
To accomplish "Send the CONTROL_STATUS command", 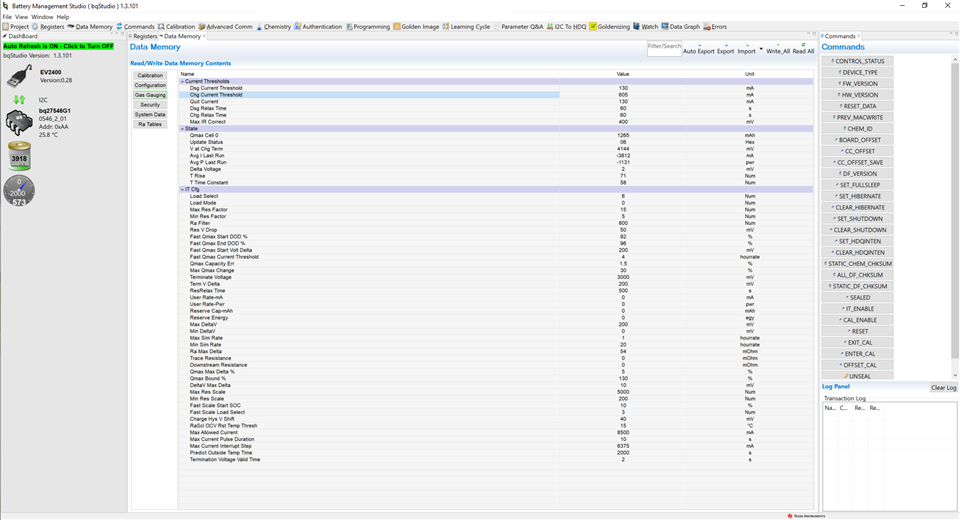I will [857, 61].
